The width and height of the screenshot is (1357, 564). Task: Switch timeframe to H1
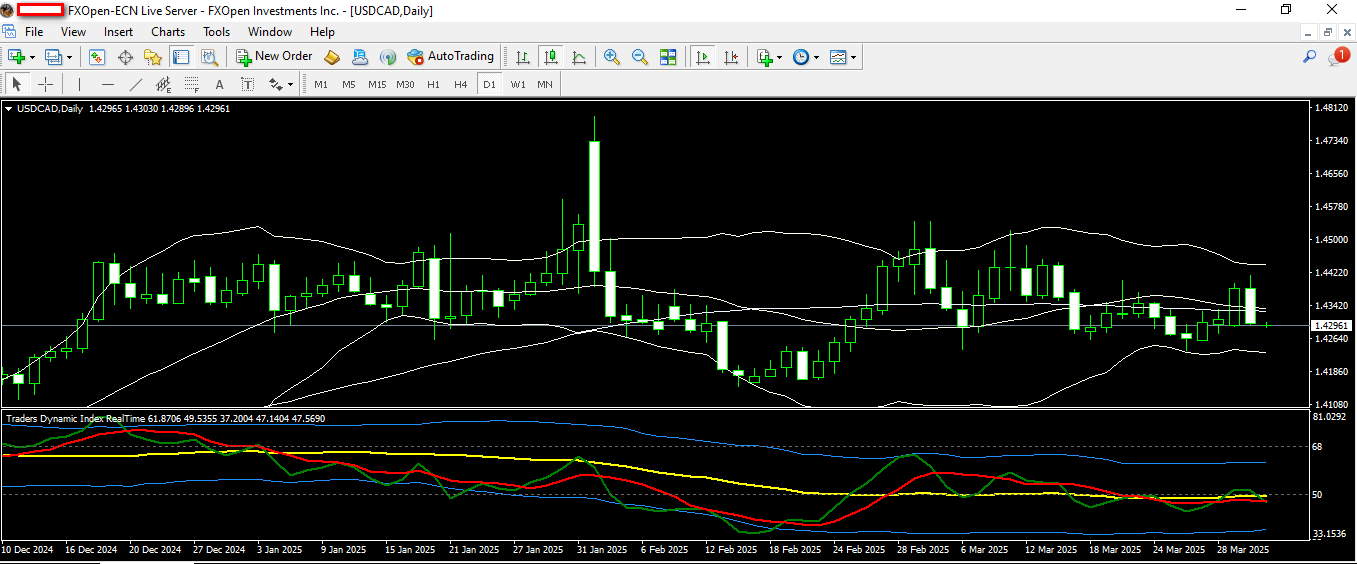[433, 84]
